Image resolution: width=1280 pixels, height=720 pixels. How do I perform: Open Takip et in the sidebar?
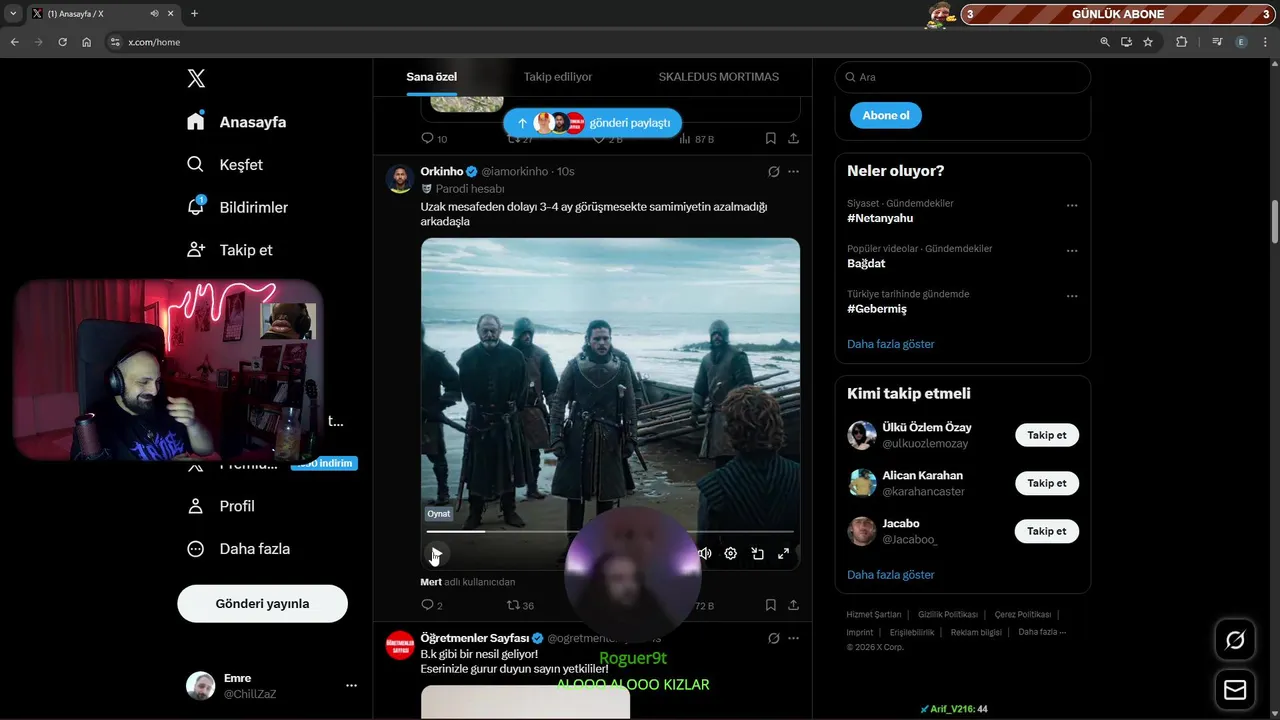(x=230, y=250)
